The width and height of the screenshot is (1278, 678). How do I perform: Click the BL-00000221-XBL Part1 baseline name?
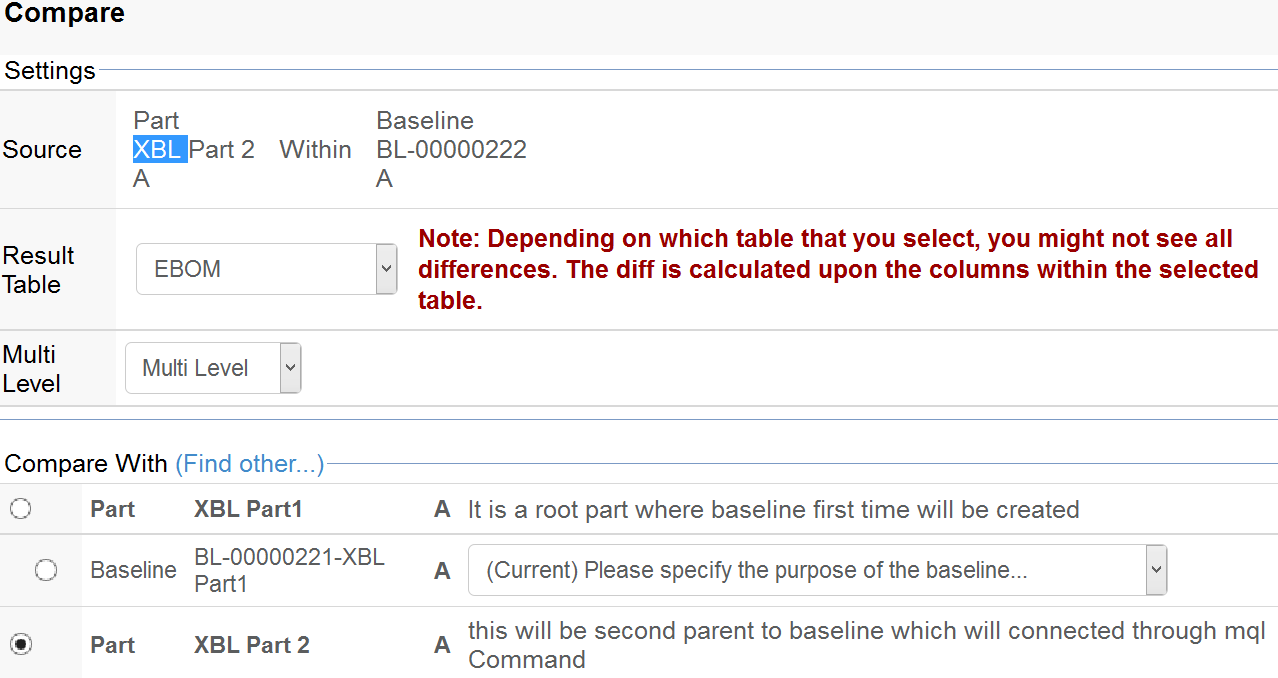pyautogui.click(x=289, y=570)
